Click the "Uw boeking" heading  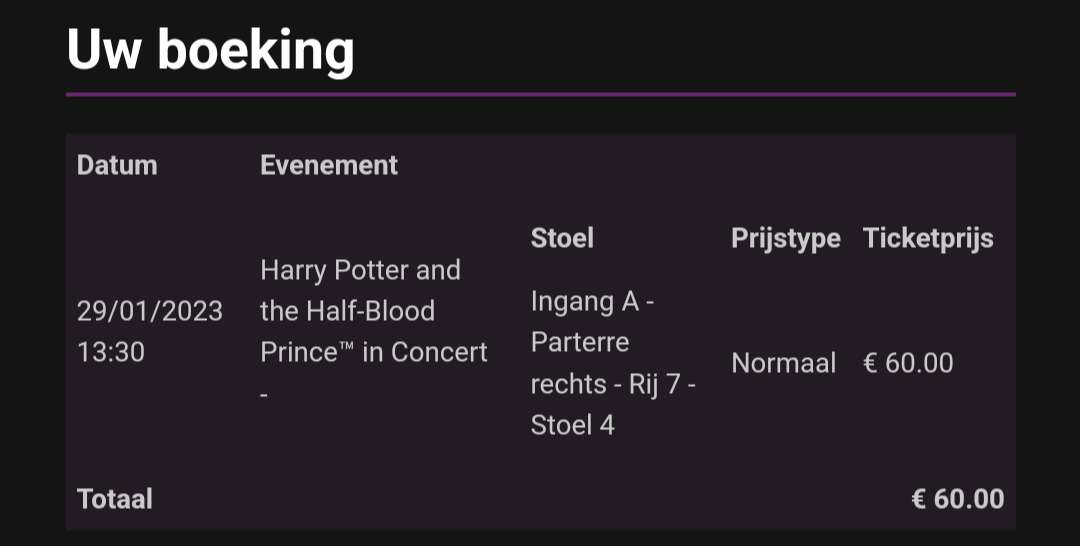pos(210,51)
